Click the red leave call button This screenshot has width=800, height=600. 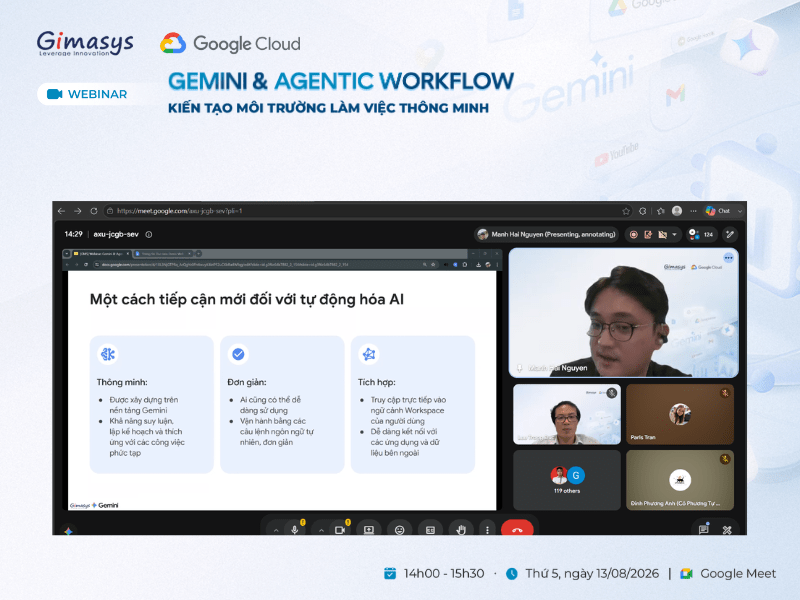click(x=517, y=530)
